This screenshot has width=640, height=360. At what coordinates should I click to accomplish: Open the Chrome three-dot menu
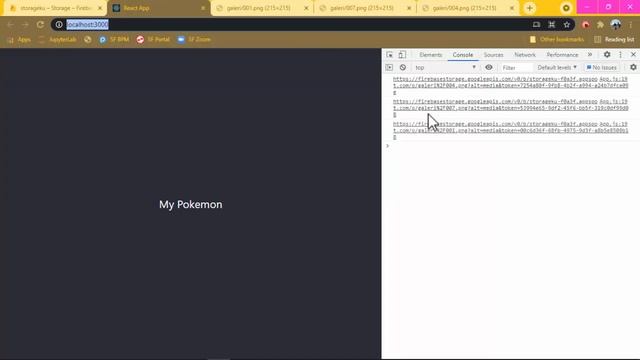[631, 25]
